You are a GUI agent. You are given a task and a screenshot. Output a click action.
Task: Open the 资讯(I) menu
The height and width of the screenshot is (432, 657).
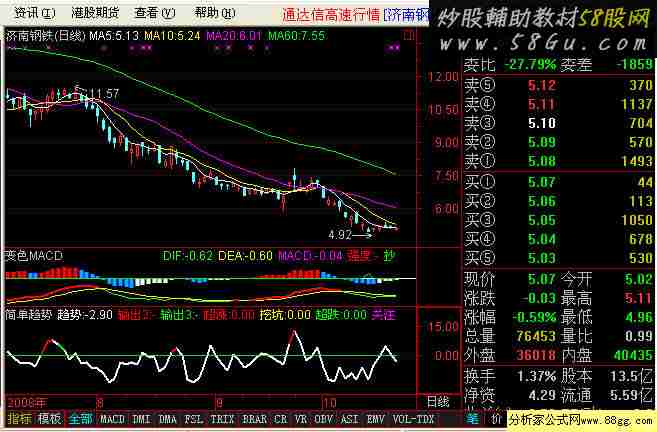34,13
